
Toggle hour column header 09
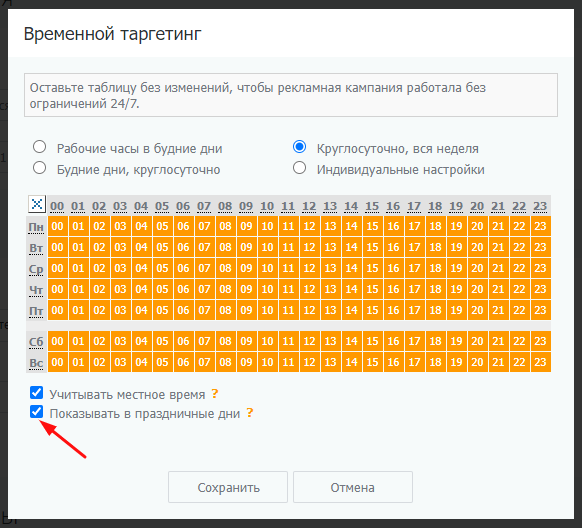(246, 206)
